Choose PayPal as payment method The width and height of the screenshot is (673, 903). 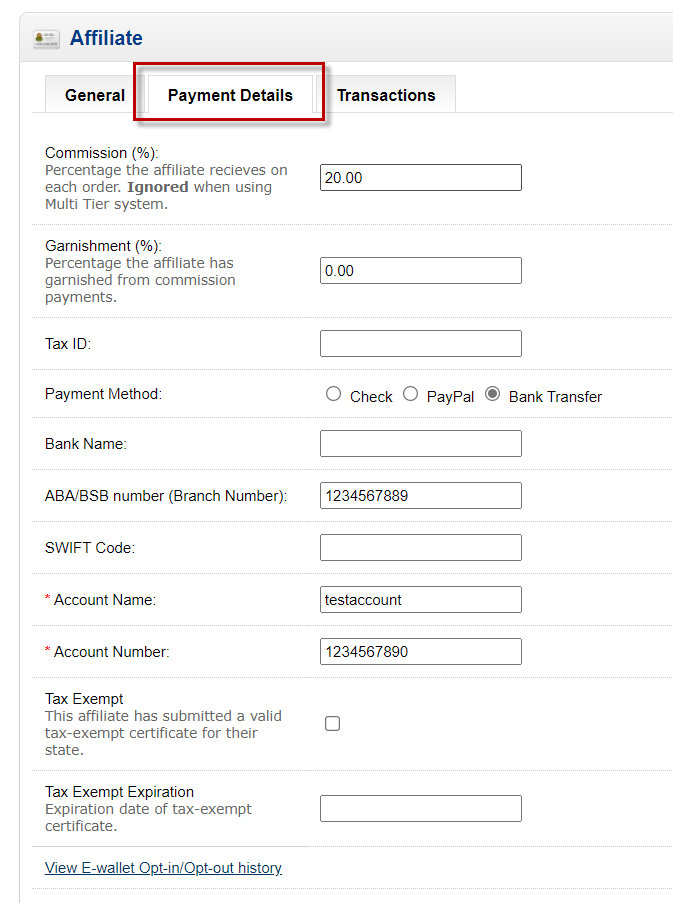410,394
